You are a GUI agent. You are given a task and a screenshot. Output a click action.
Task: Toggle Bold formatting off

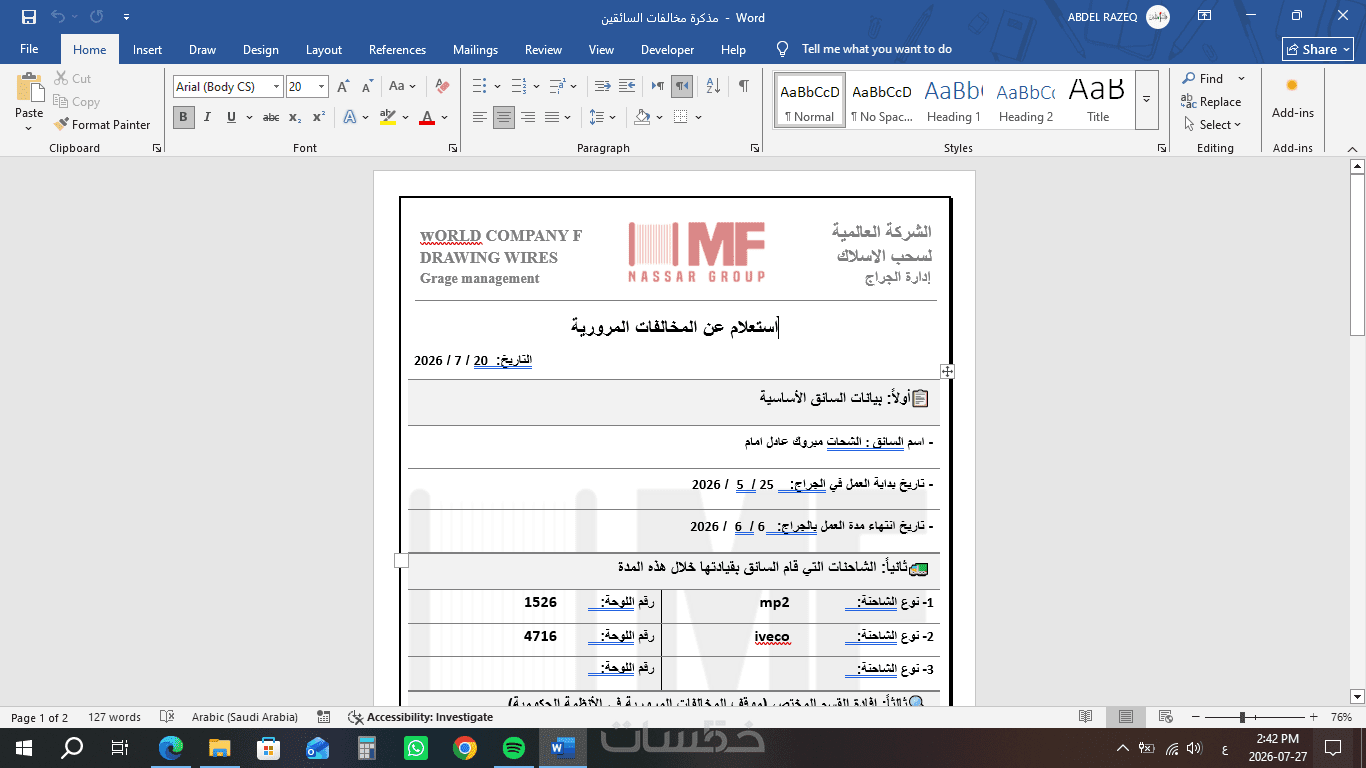(x=184, y=117)
